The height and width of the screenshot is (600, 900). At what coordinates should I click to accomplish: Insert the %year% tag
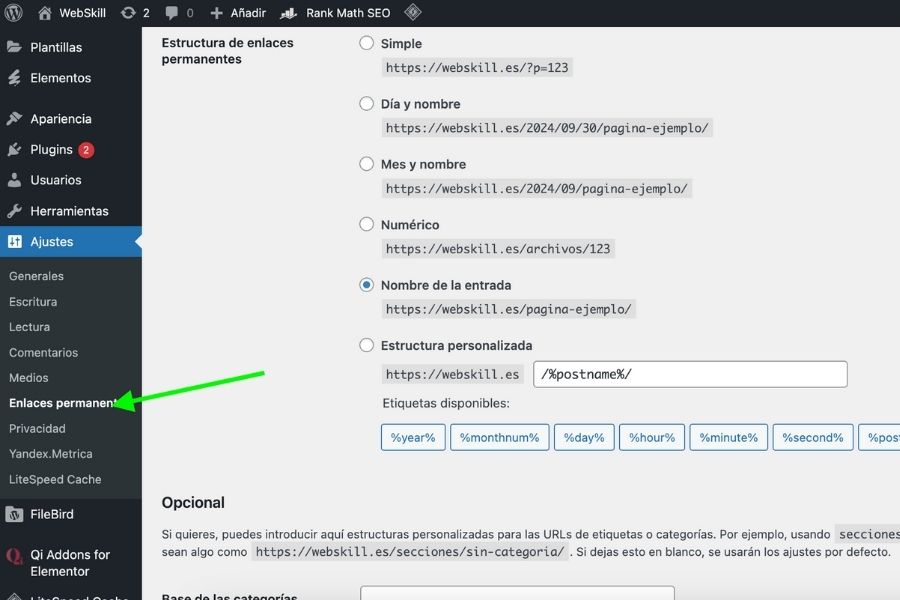(x=413, y=438)
